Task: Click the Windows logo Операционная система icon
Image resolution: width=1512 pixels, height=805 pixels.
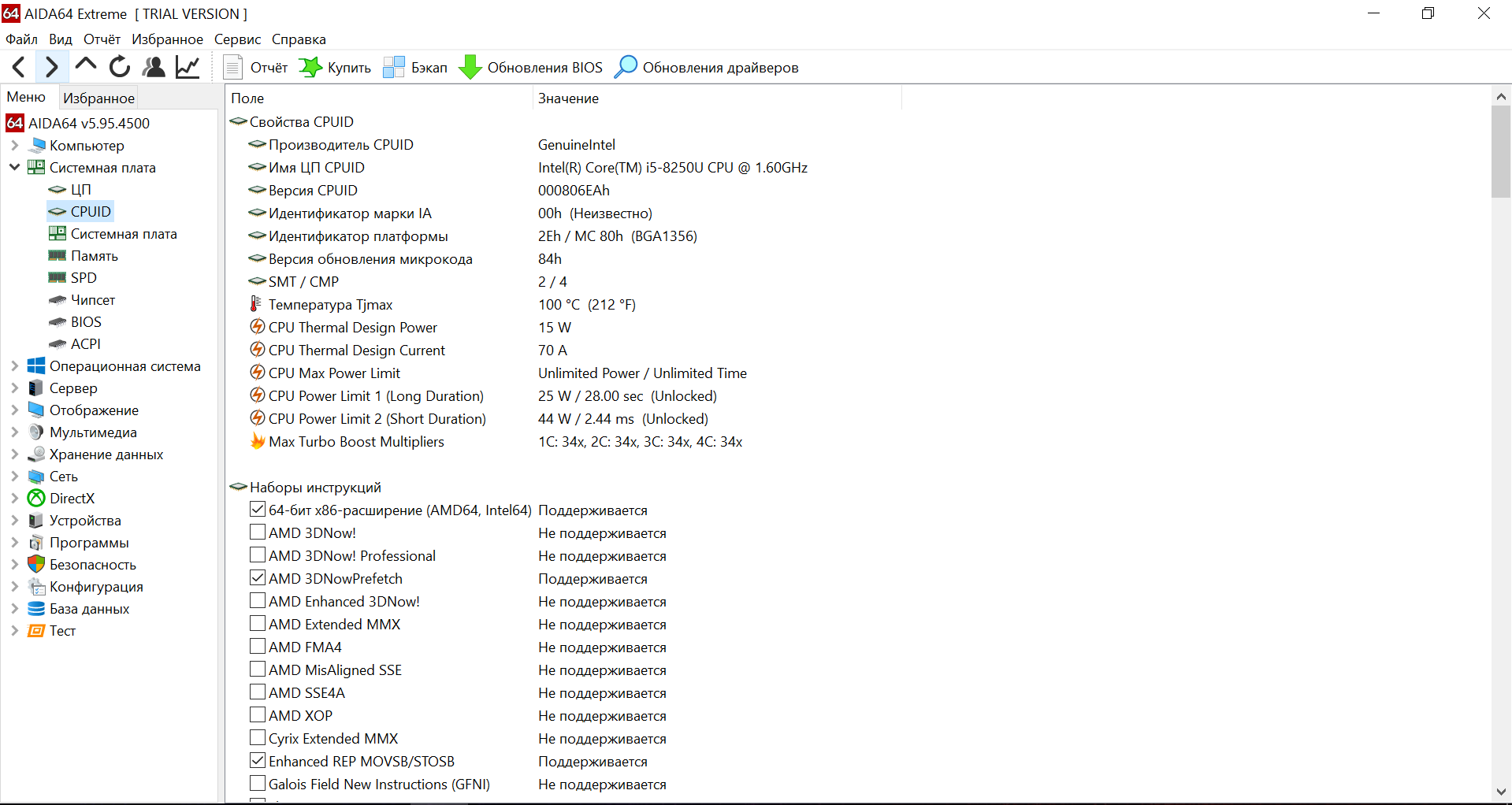Action: tap(36, 366)
